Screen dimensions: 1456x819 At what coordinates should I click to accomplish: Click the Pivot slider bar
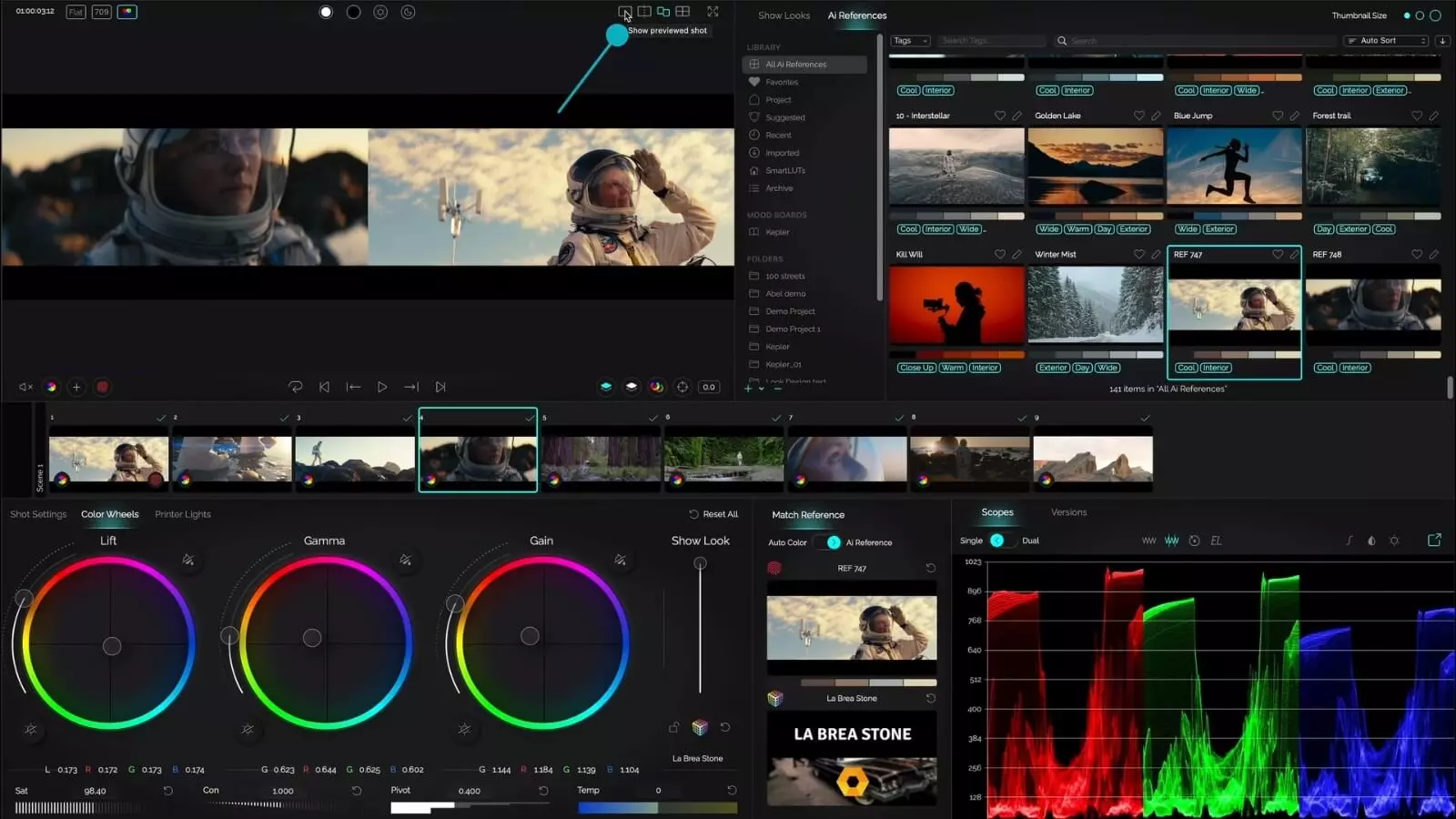(469, 807)
